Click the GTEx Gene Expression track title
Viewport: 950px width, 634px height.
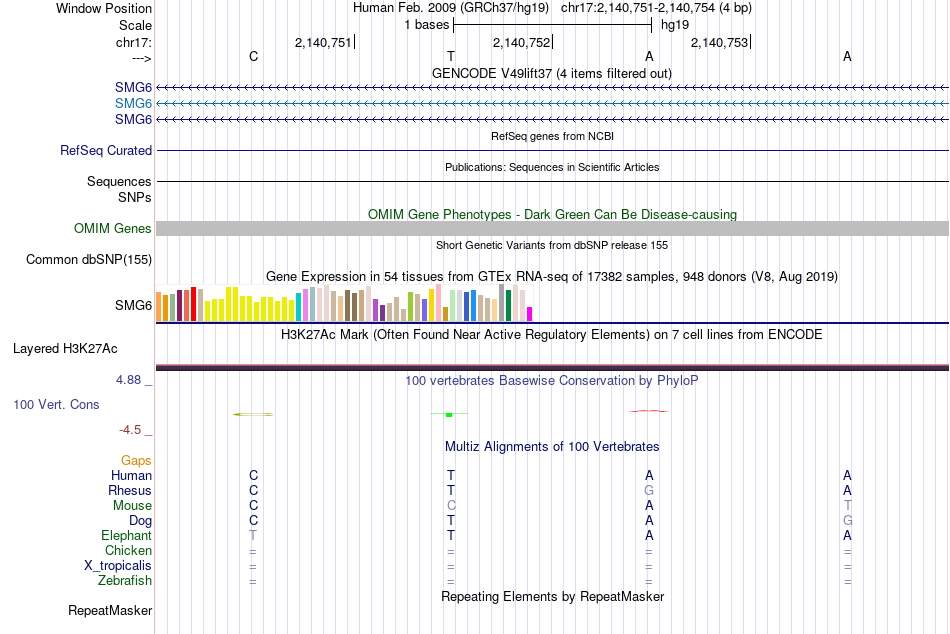point(552,277)
